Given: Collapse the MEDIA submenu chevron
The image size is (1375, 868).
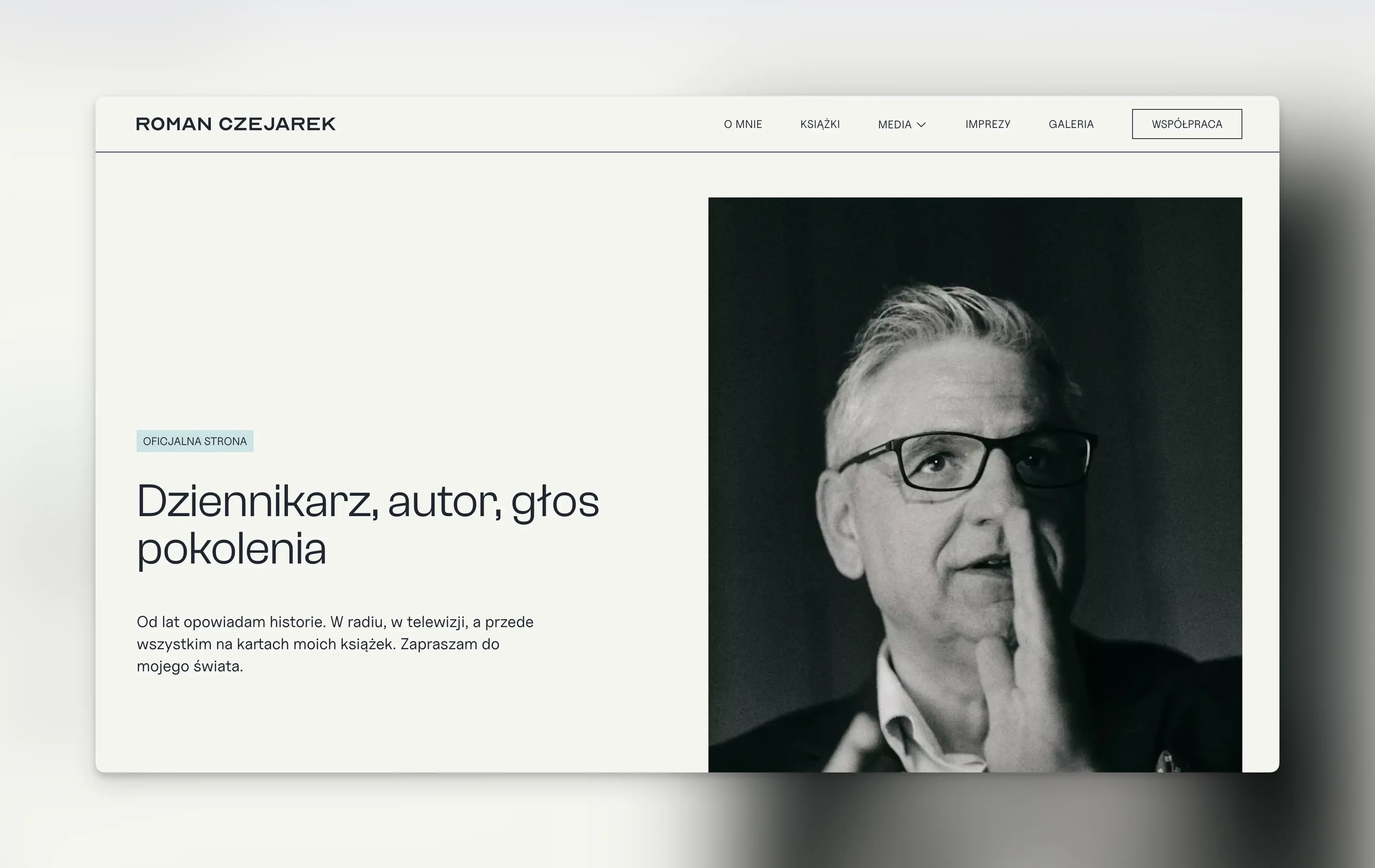Looking at the screenshot, I should 922,124.
